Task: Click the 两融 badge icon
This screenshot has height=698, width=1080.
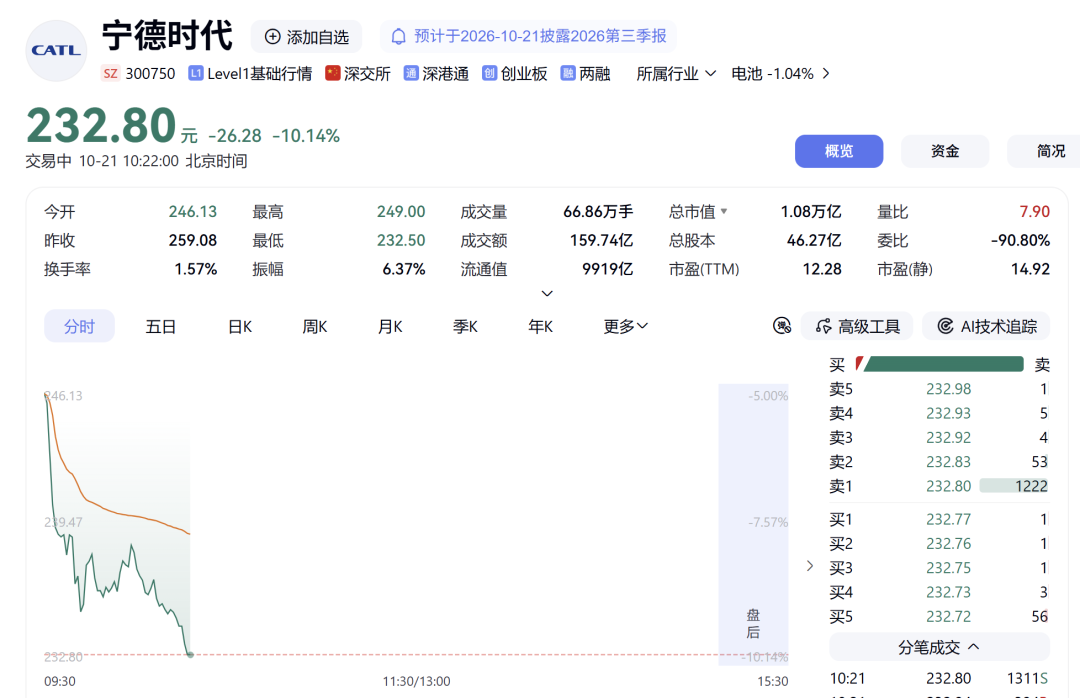Action: 568,73
